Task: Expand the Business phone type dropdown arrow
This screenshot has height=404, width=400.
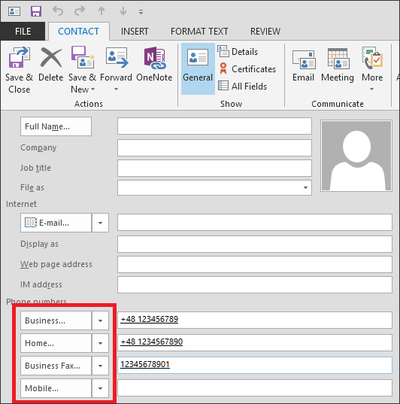Action: [100, 321]
